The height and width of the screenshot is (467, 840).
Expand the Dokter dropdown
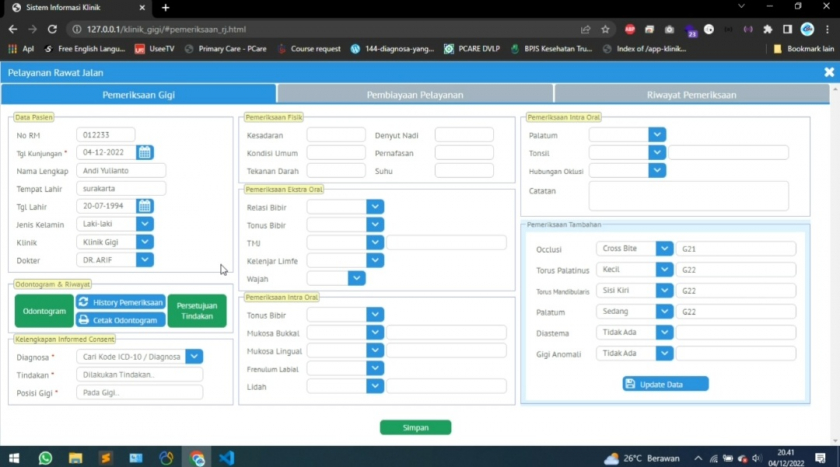pyautogui.click(x=145, y=260)
